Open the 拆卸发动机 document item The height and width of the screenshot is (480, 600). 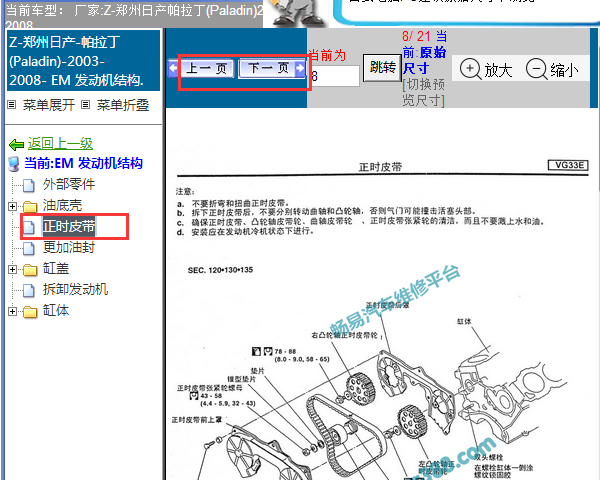pos(75,289)
